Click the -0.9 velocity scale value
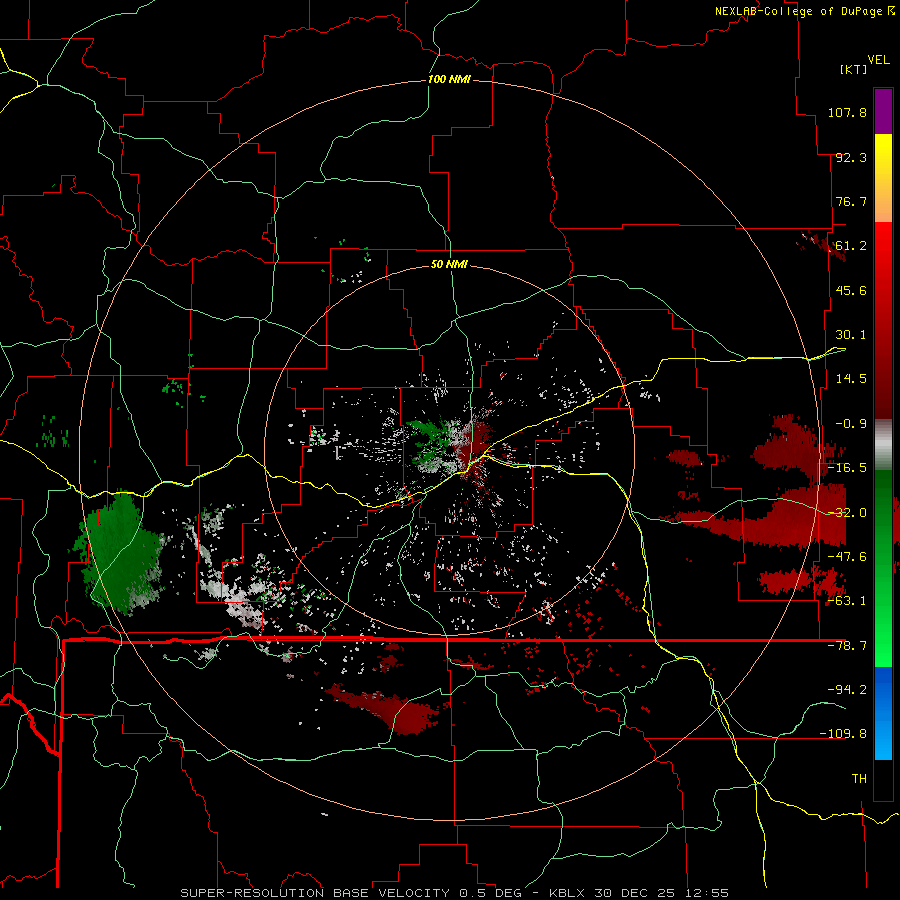The image size is (900, 900). 851,424
